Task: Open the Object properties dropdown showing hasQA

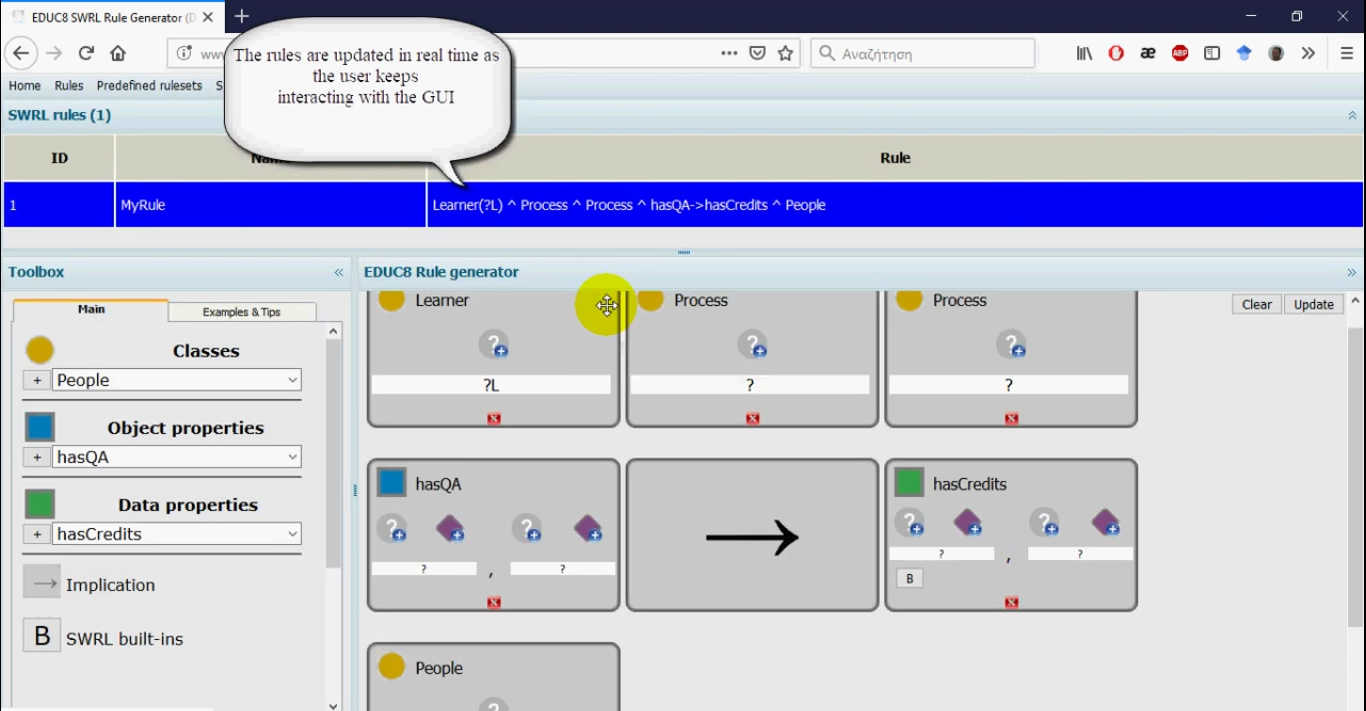Action: click(177, 457)
